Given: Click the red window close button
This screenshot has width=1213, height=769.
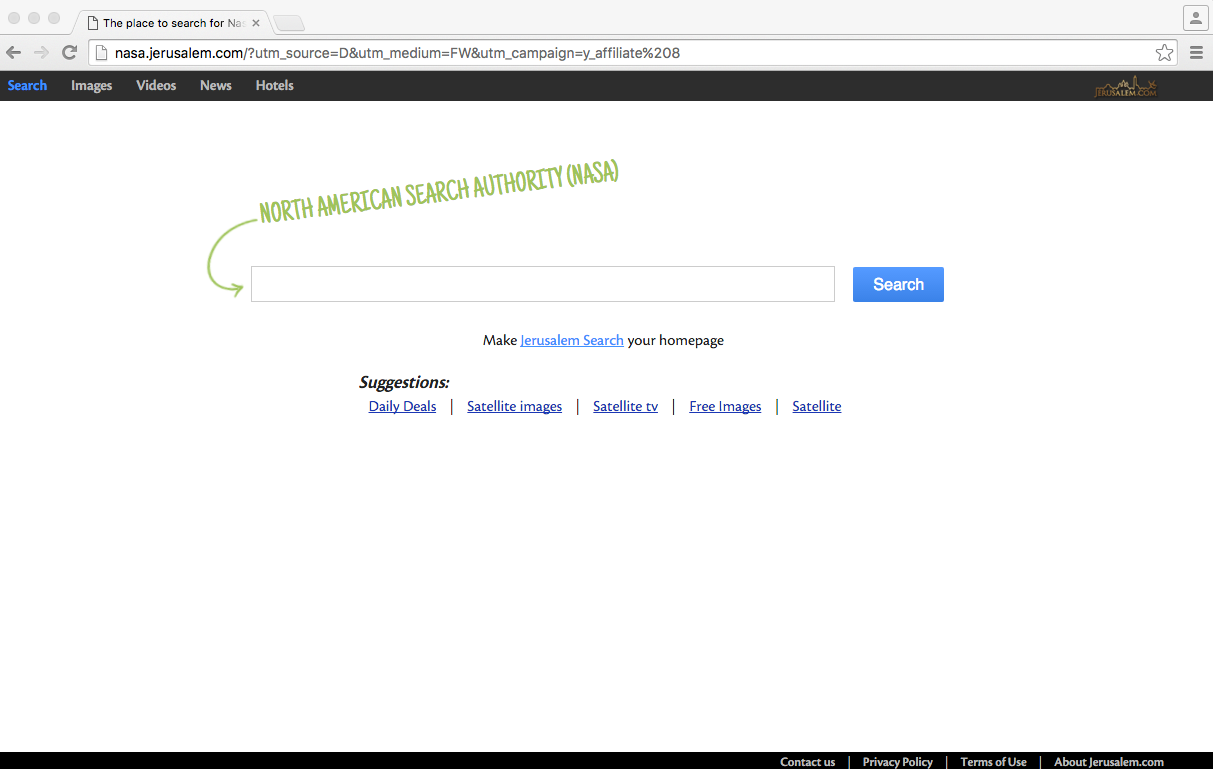Looking at the screenshot, I should 14,18.
